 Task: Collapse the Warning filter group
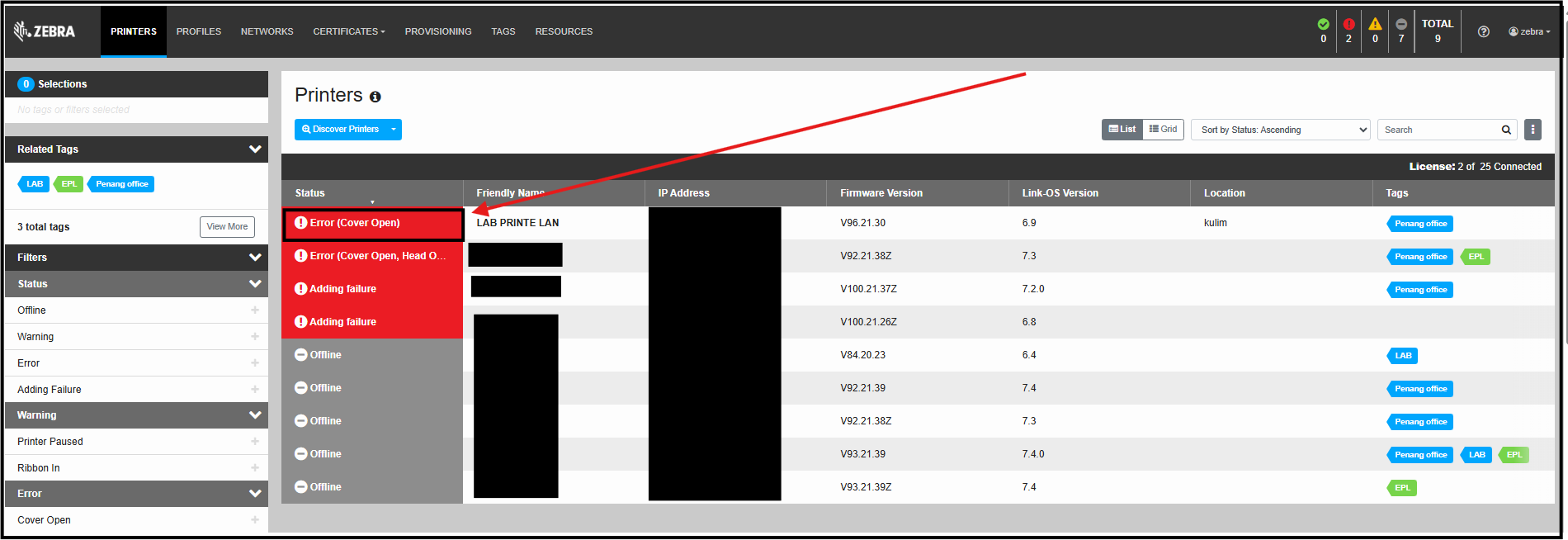pos(255,415)
